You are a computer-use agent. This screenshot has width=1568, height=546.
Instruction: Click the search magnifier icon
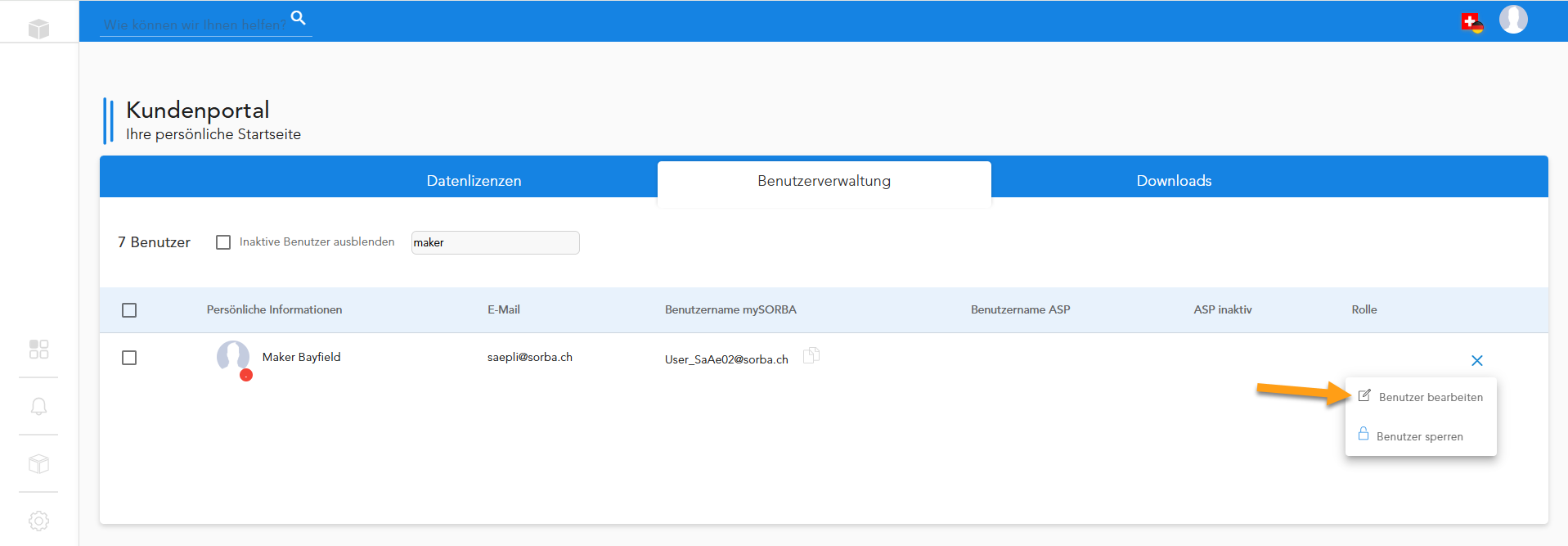(299, 17)
